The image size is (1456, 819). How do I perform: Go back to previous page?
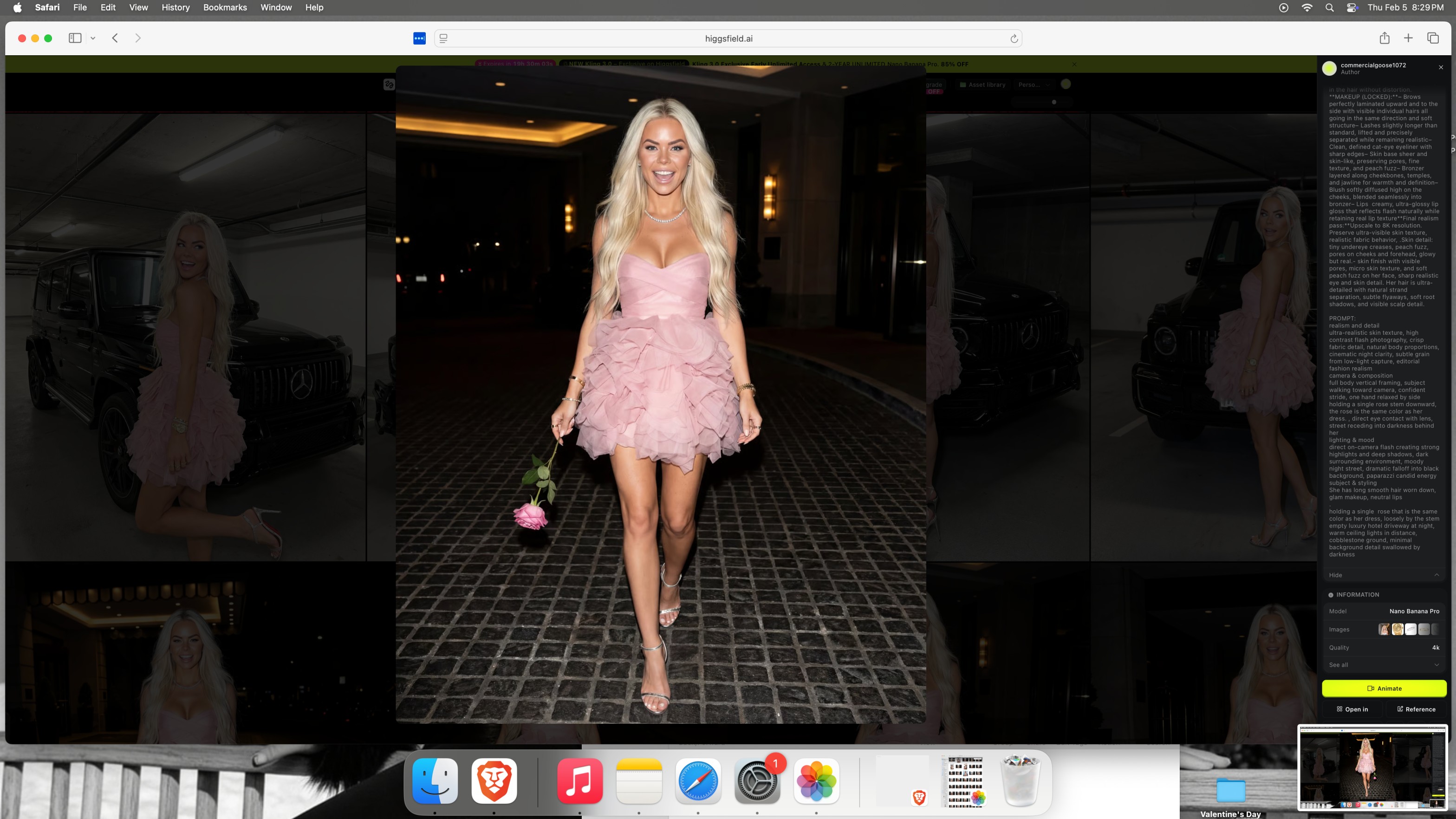115,38
